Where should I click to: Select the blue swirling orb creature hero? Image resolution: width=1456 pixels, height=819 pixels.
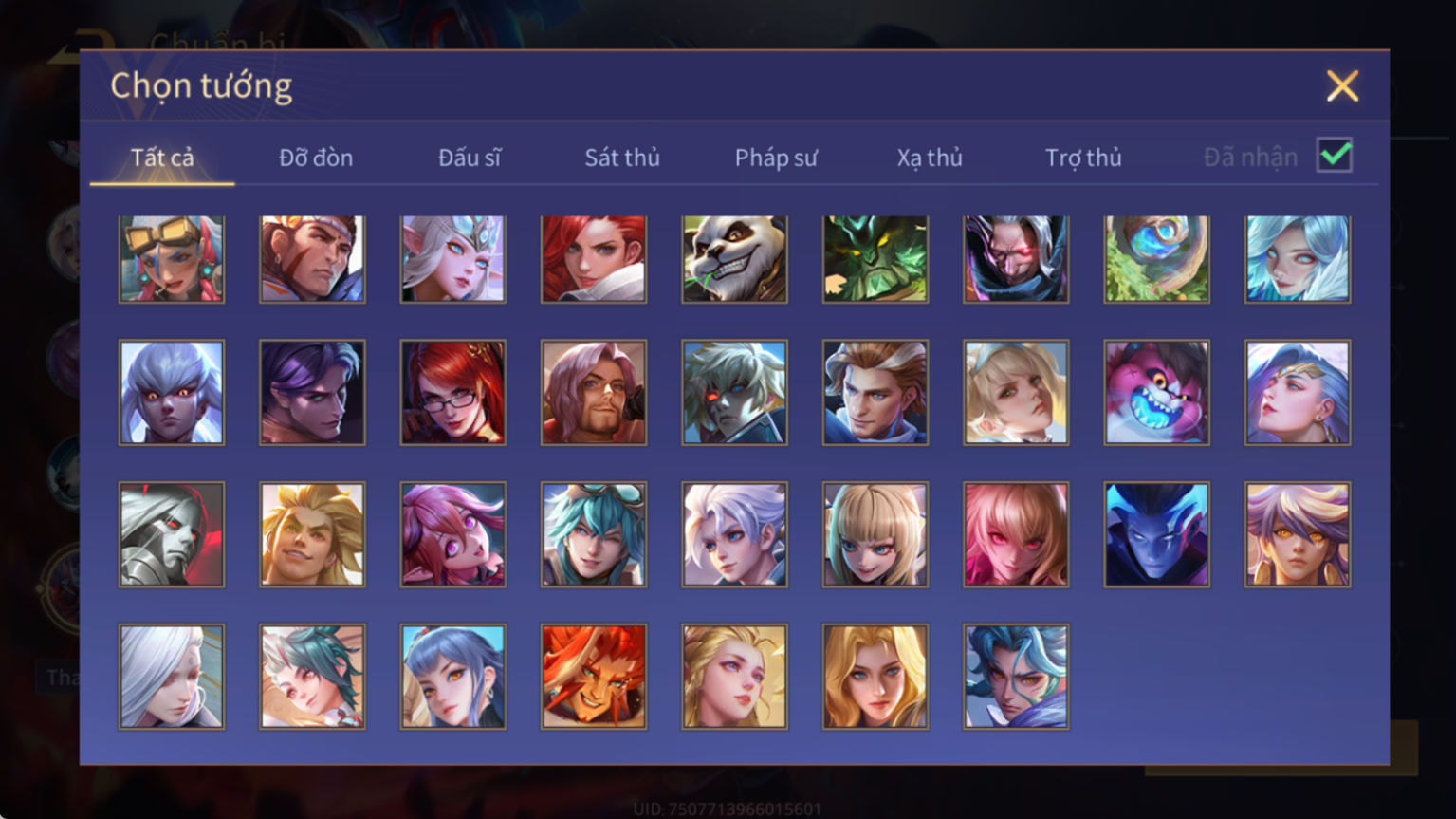1156,259
